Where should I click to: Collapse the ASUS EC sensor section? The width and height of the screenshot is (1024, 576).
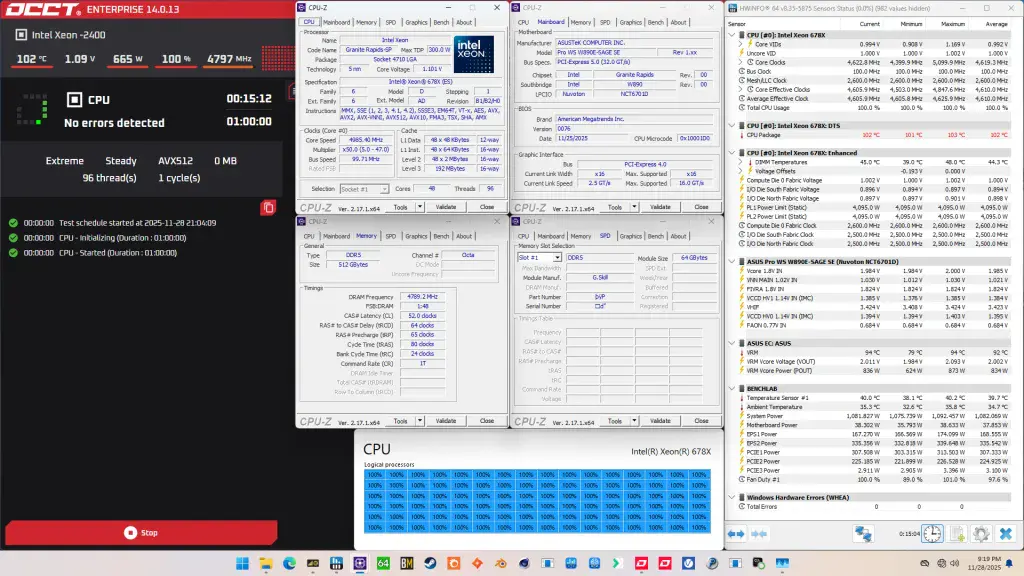(x=731, y=343)
